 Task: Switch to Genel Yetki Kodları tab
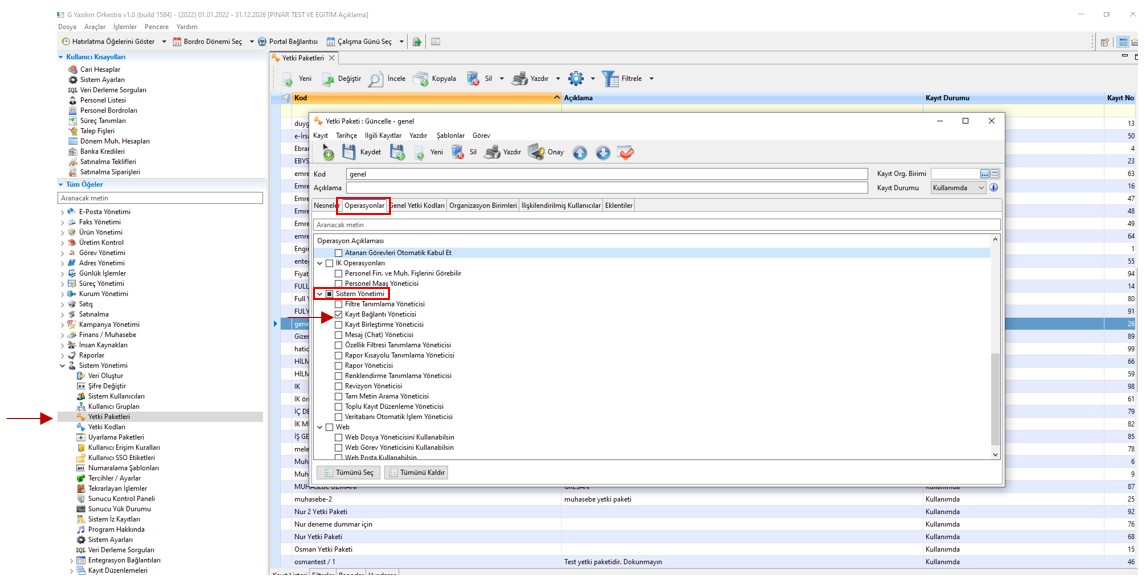(x=417, y=205)
